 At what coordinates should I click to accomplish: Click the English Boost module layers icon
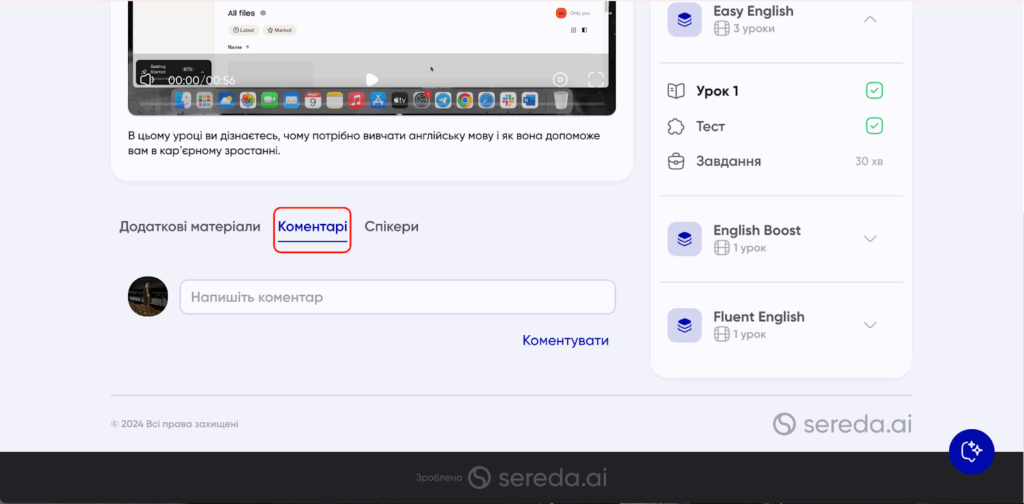point(684,239)
